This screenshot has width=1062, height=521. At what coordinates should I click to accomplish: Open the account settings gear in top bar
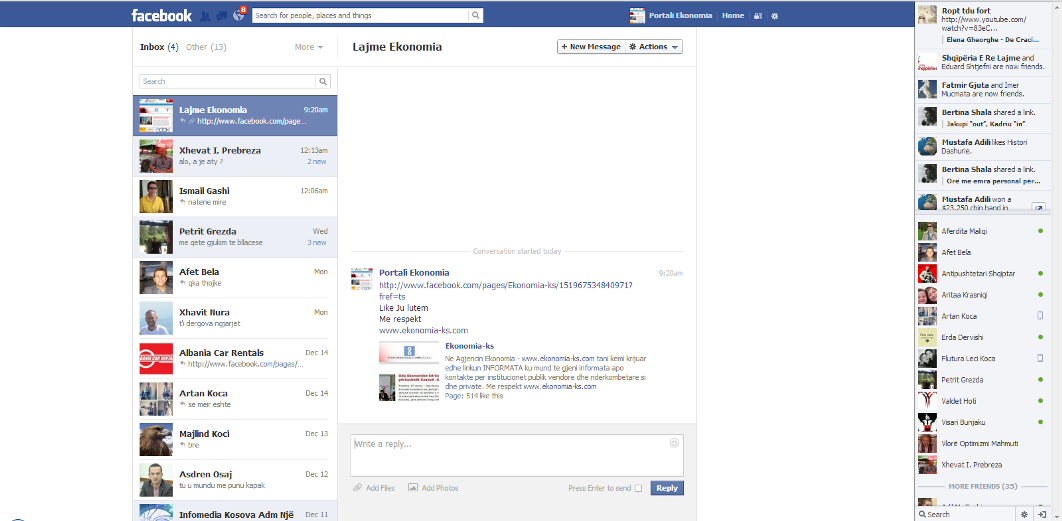pos(775,16)
